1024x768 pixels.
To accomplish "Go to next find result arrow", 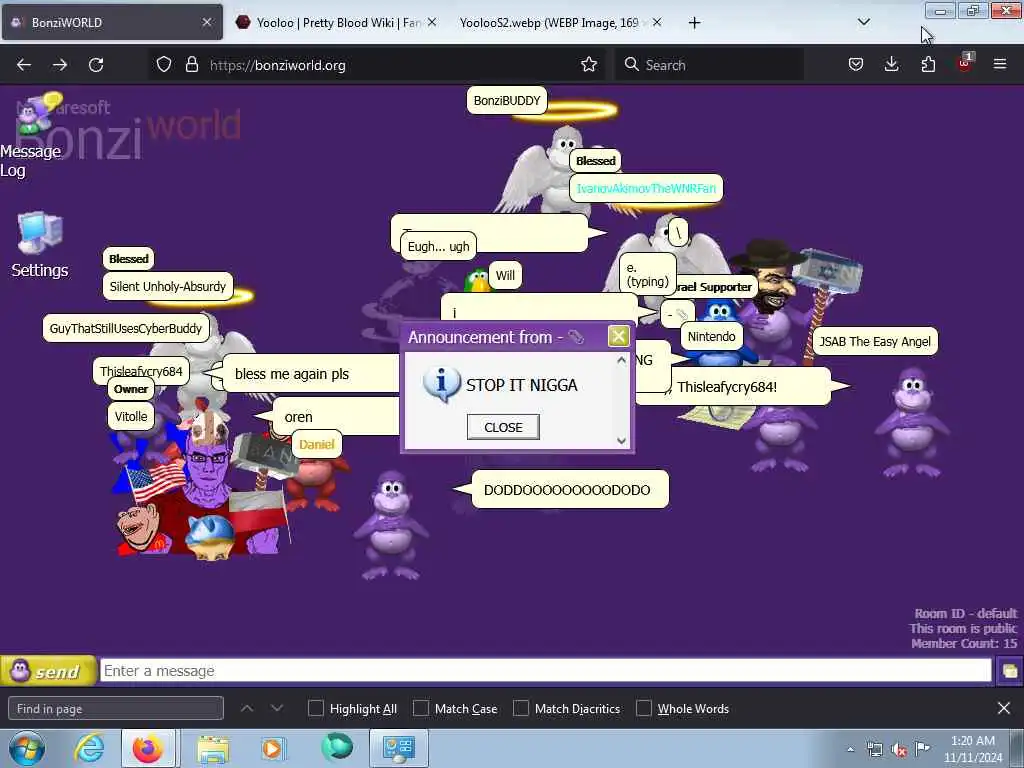I will click(x=277, y=709).
